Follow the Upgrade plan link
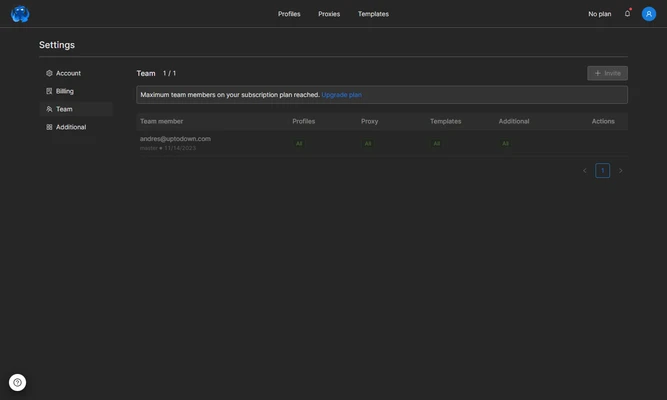Screen dimensions: 667x400 342,95
